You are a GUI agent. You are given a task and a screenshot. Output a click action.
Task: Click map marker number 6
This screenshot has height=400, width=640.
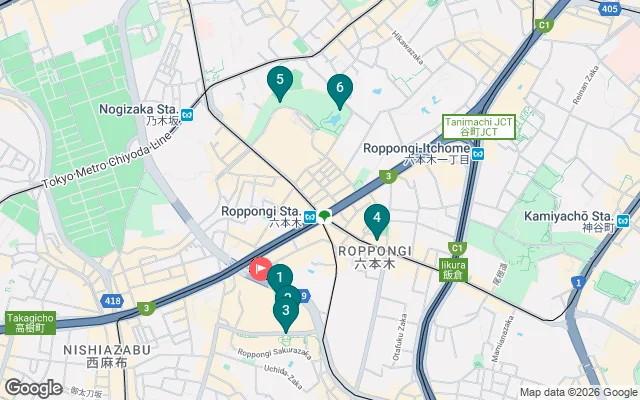340,91
